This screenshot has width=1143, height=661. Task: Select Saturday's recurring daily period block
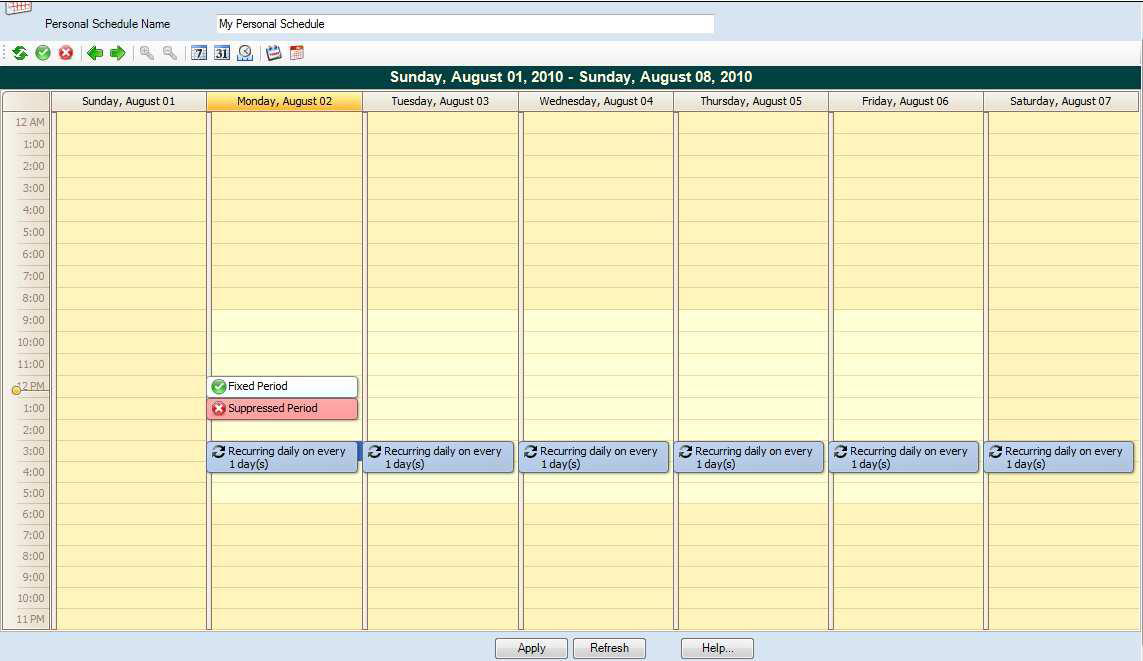(1059, 458)
